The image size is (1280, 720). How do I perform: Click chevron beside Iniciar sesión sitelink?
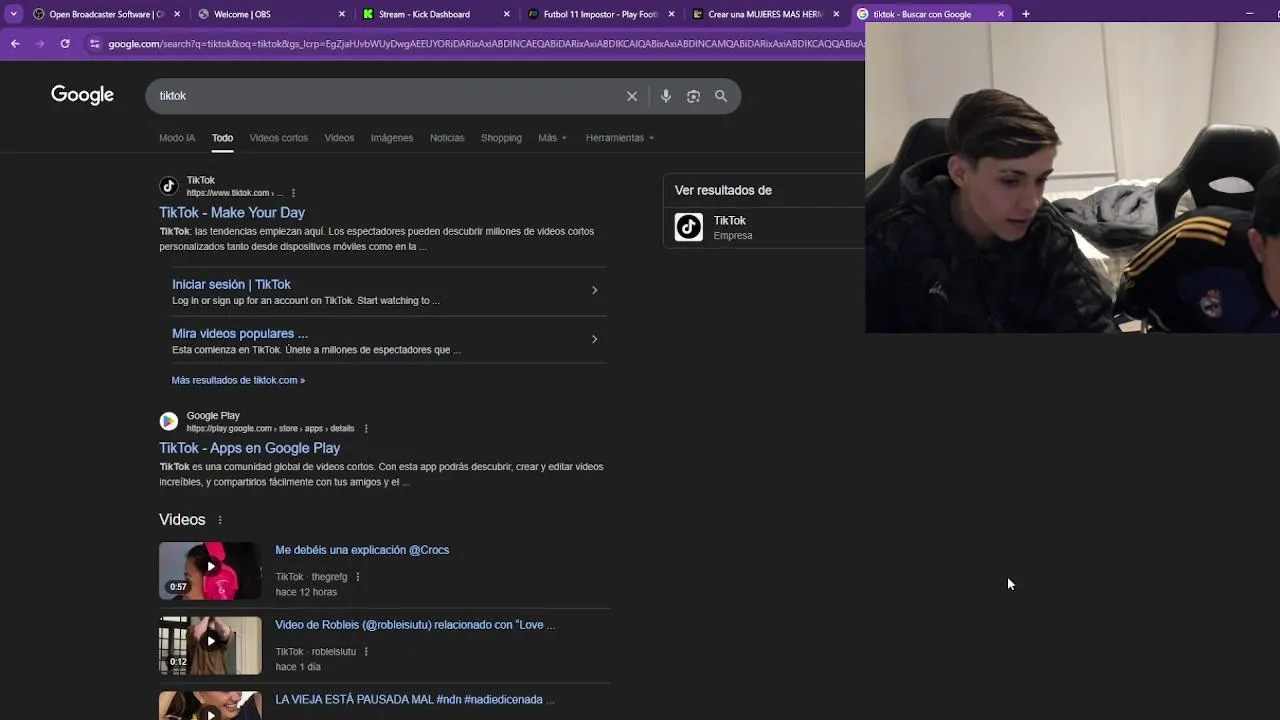pos(594,290)
